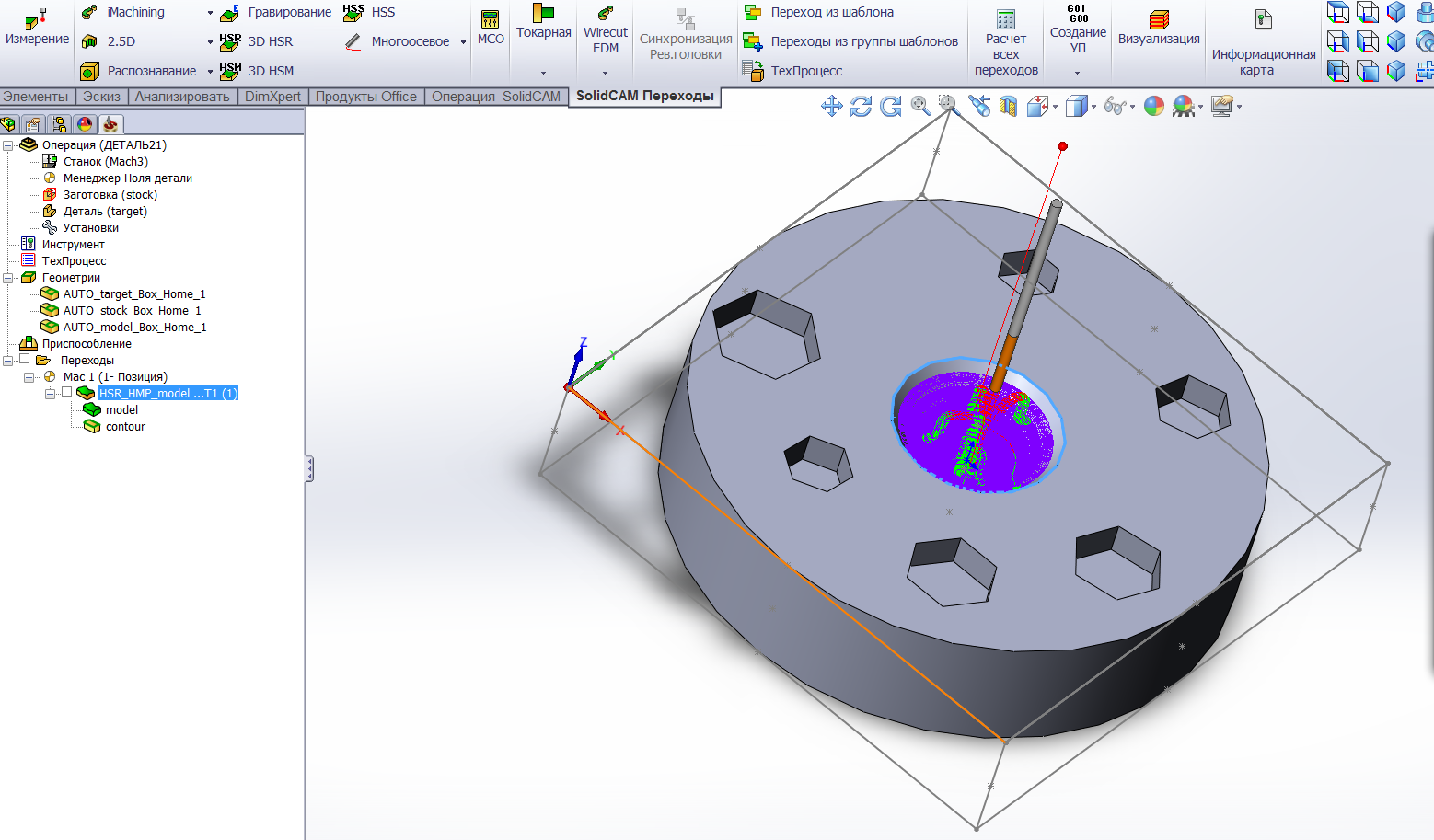Image resolution: width=1434 pixels, height=840 pixels.
Task: Collapse the HSR_HMP_model operation node
Action: point(50,394)
